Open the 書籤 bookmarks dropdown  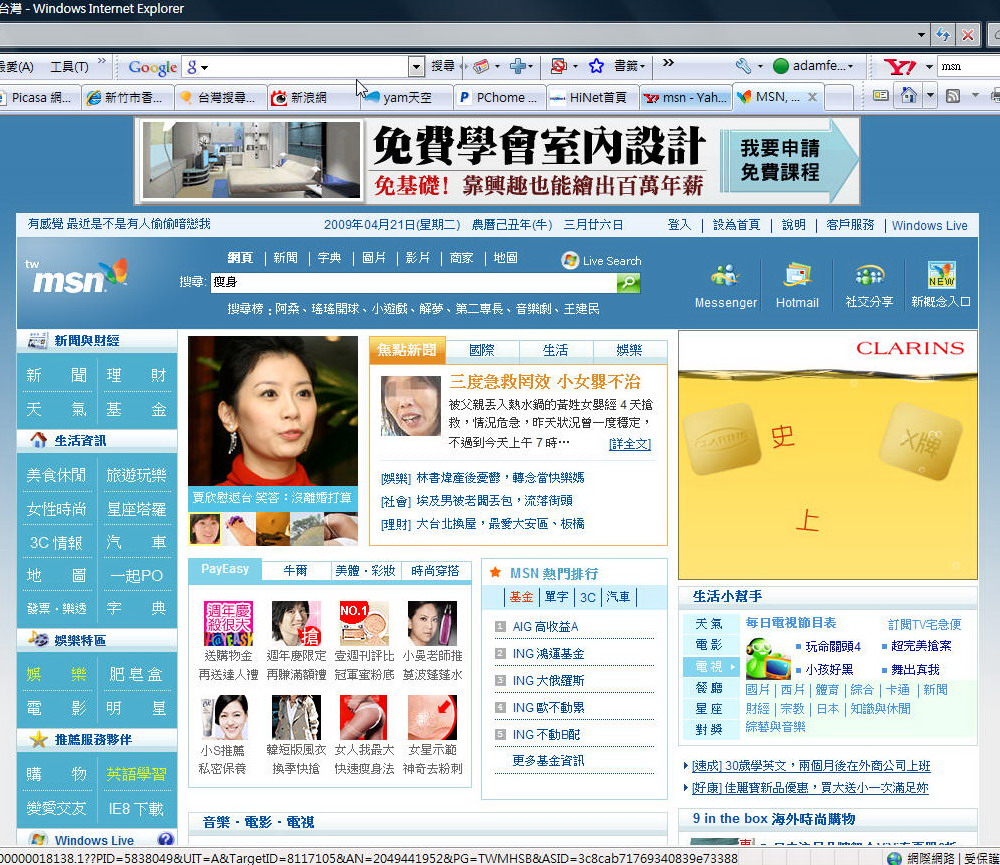[629, 66]
